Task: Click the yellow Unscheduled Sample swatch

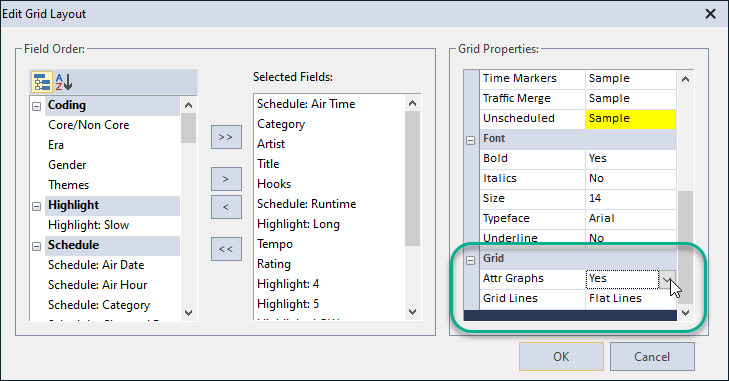Action: (630, 119)
